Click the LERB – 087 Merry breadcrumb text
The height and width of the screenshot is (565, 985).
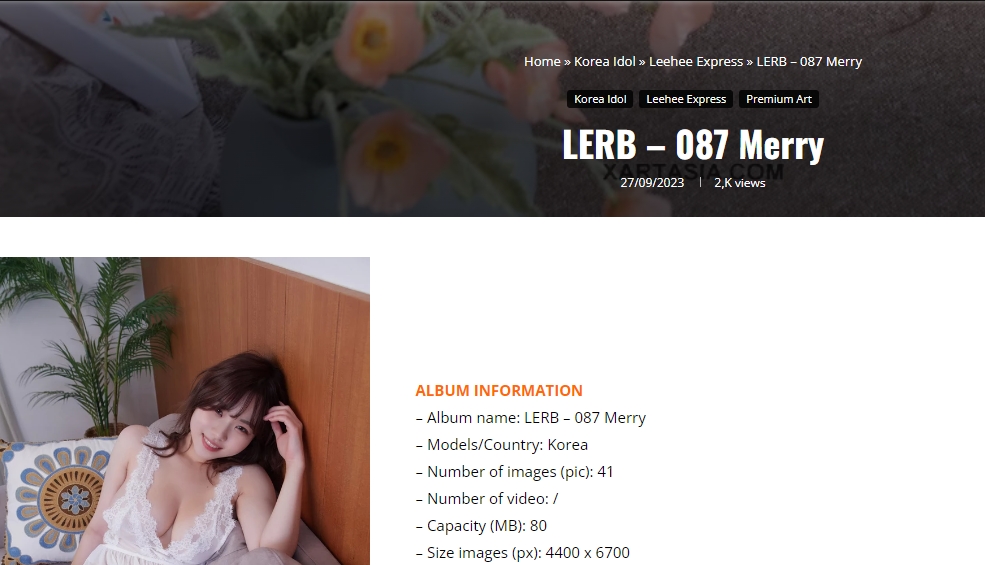(809, 62)
